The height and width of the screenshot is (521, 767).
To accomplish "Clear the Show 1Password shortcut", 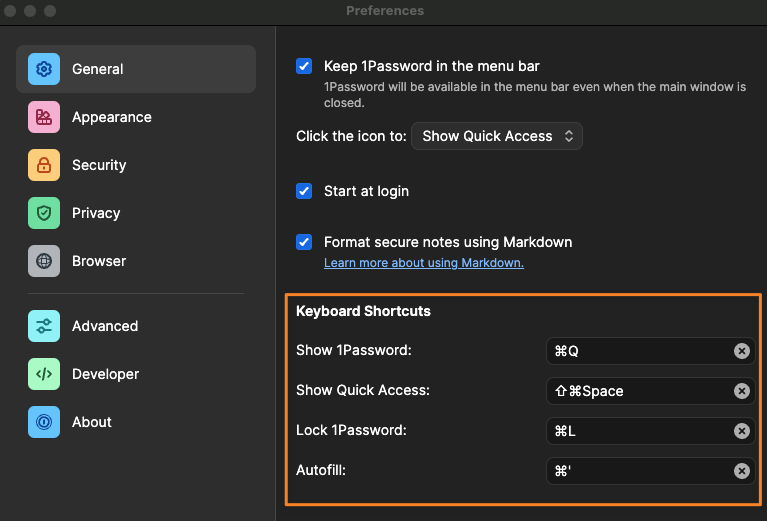I will coord(742,351).
